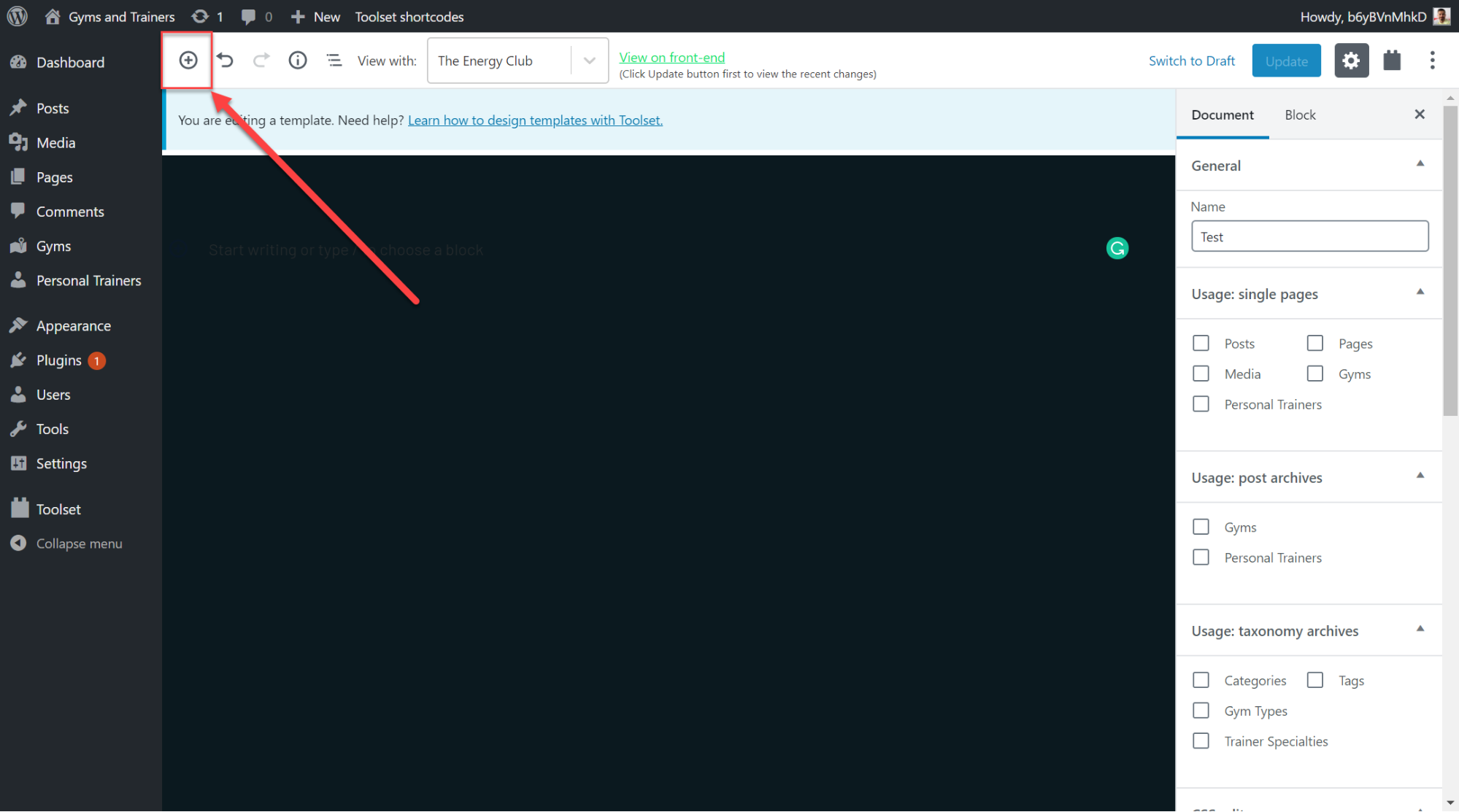The width and height of the screenshot is (1459, 812).
Task: Open the settings sidebar gear icon
Action: (1351, 60)
